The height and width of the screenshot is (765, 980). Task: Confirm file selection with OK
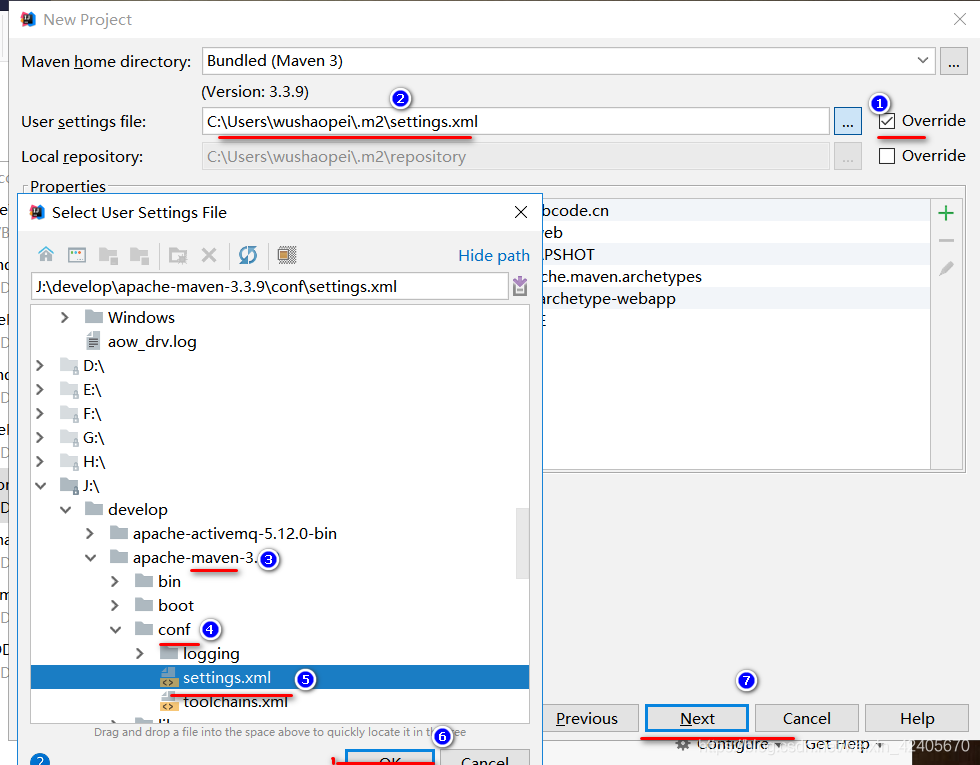coord(390,758)
